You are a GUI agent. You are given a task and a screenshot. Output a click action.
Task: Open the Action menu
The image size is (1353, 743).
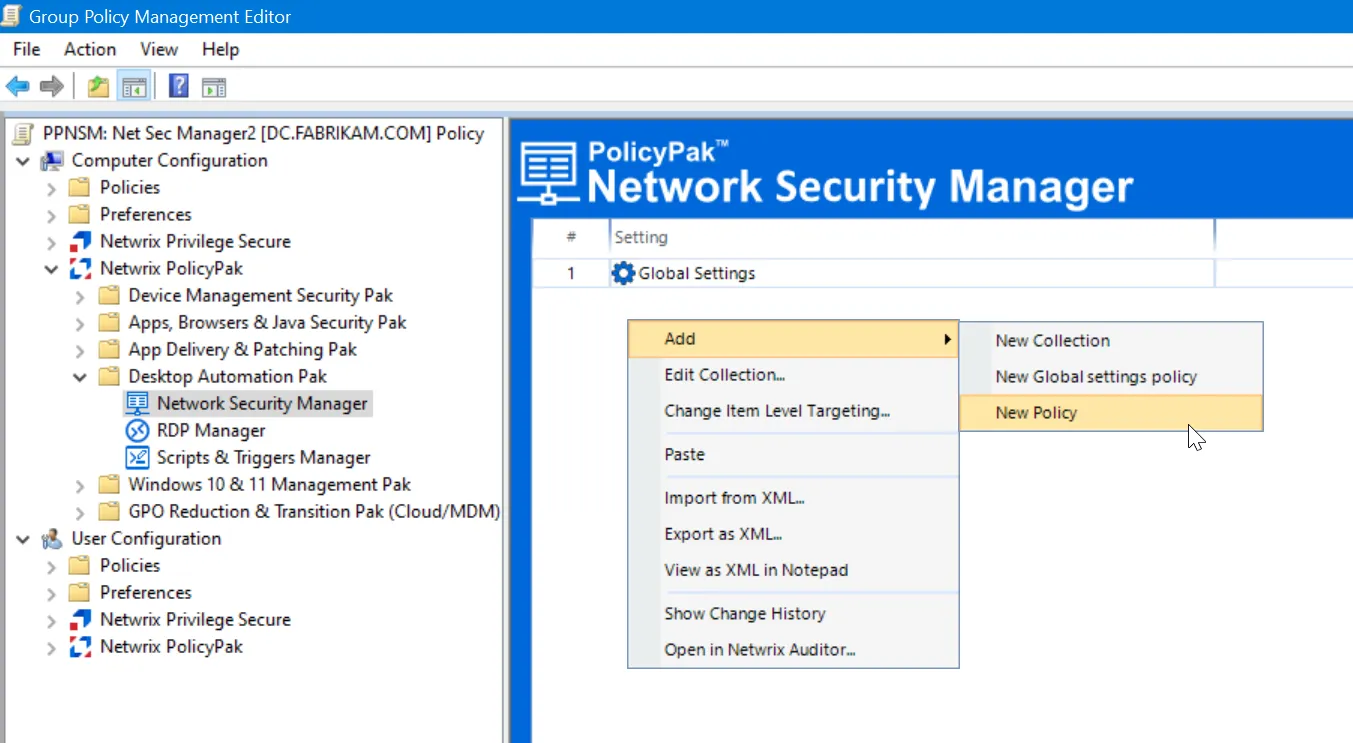coord(90,49)
